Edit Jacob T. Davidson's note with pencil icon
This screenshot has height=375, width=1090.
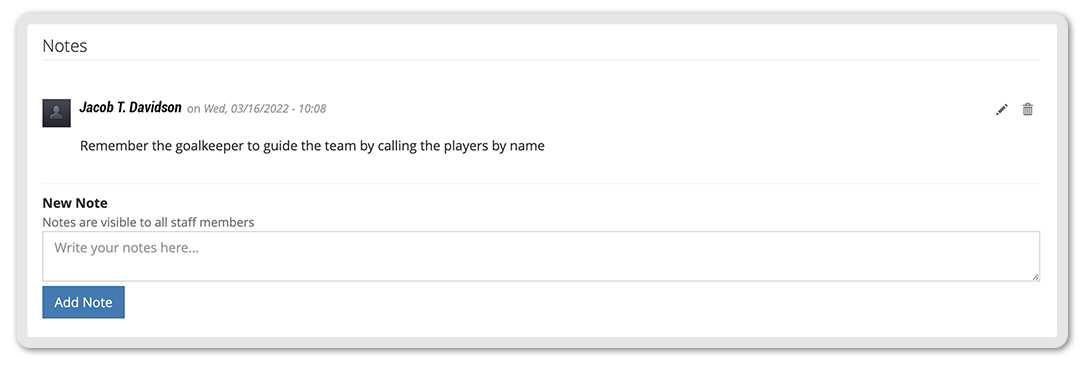(1001, 109)
